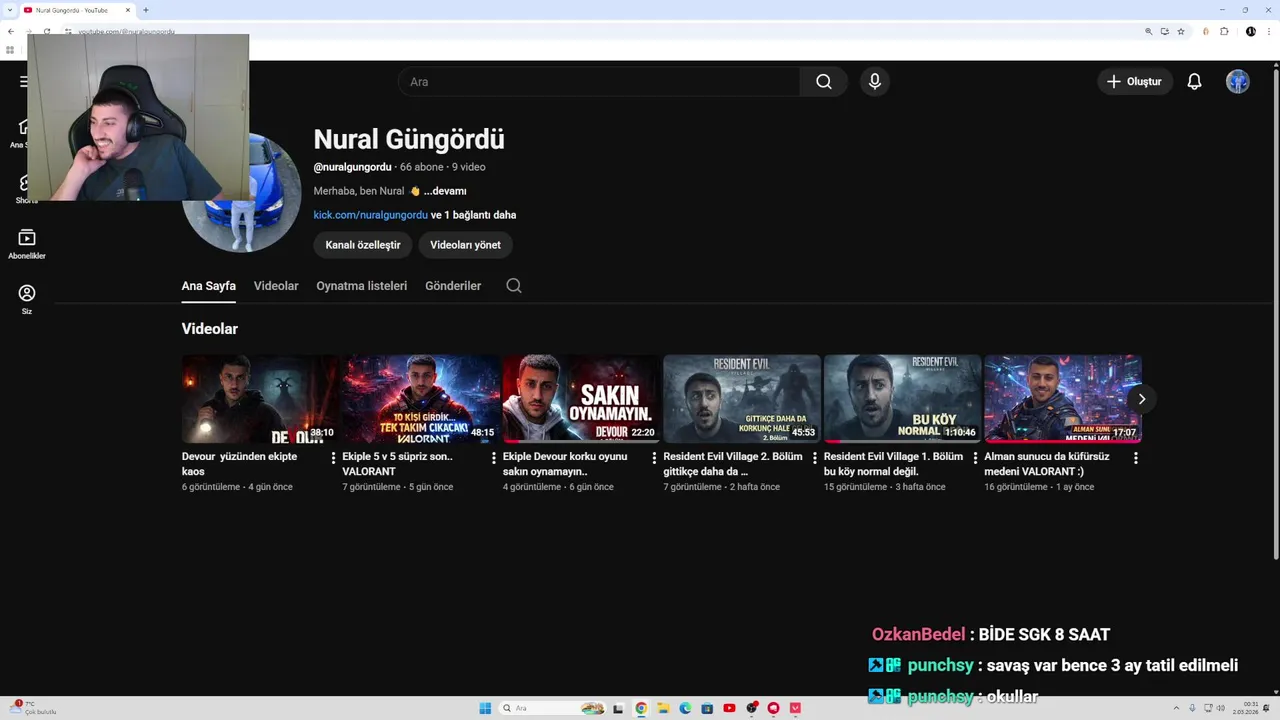Click the Oluştur create button
1280x720 pixels.
tap(1135, 82)
